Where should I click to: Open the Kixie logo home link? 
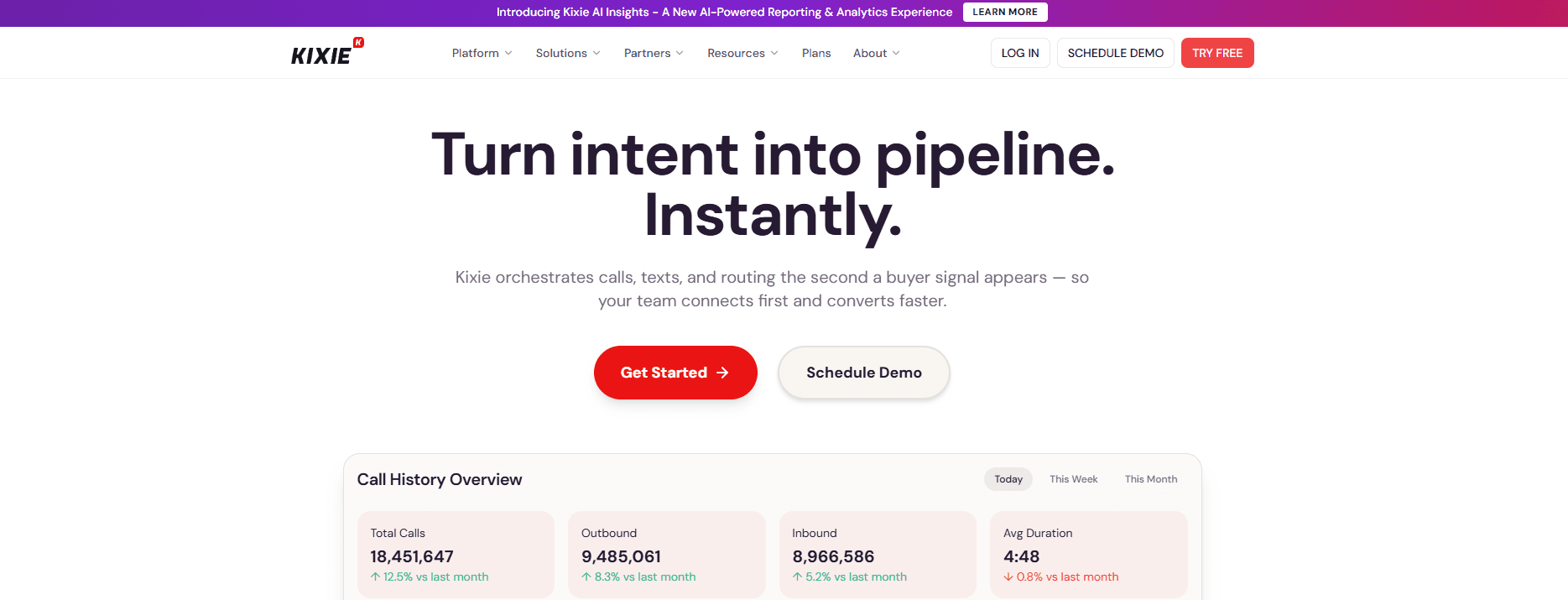(x=327, y=52)
